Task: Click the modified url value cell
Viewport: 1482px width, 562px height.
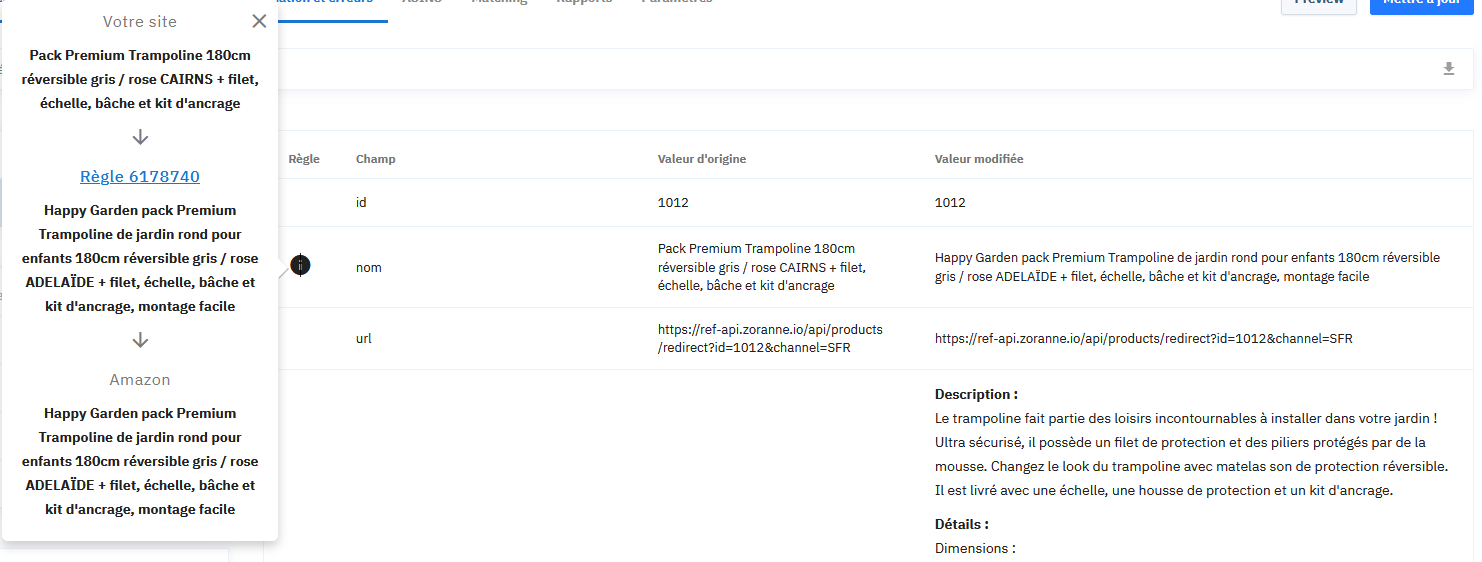Action: [1144, 339]
